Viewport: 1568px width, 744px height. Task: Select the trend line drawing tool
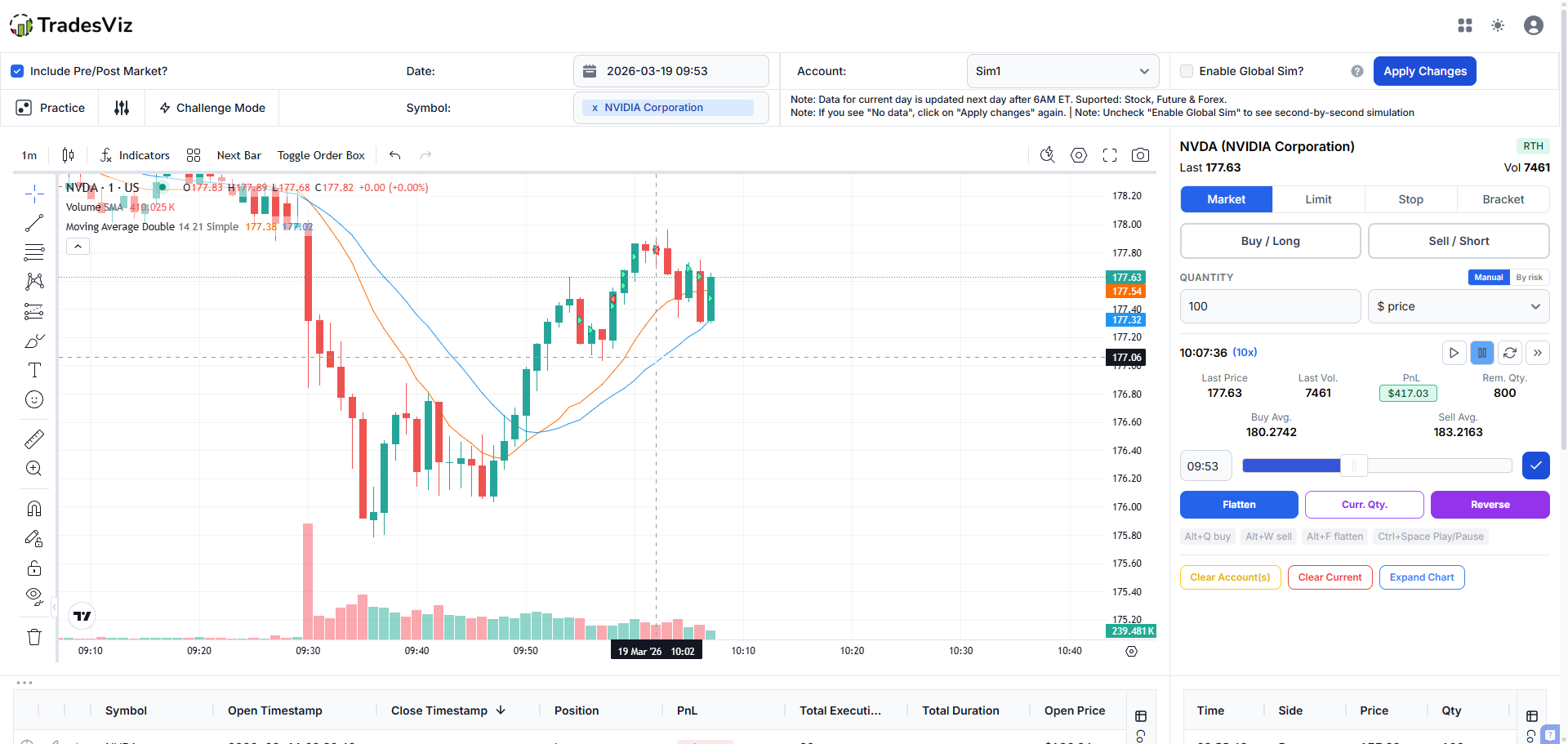(x=34, y=223)
